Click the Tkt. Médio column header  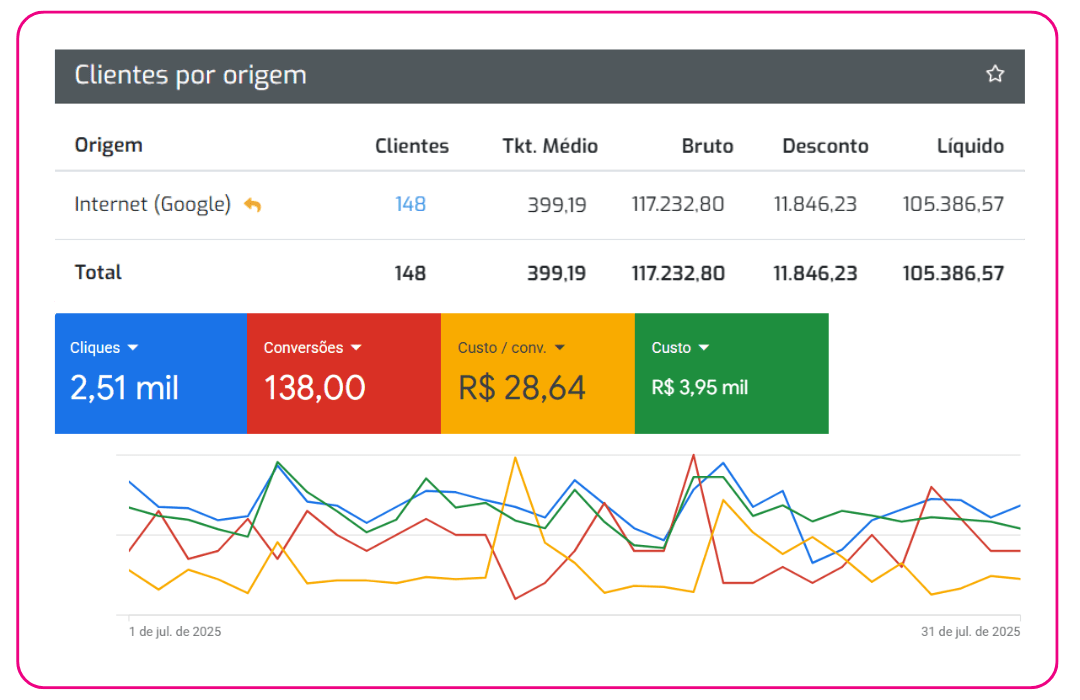(549, 146)
